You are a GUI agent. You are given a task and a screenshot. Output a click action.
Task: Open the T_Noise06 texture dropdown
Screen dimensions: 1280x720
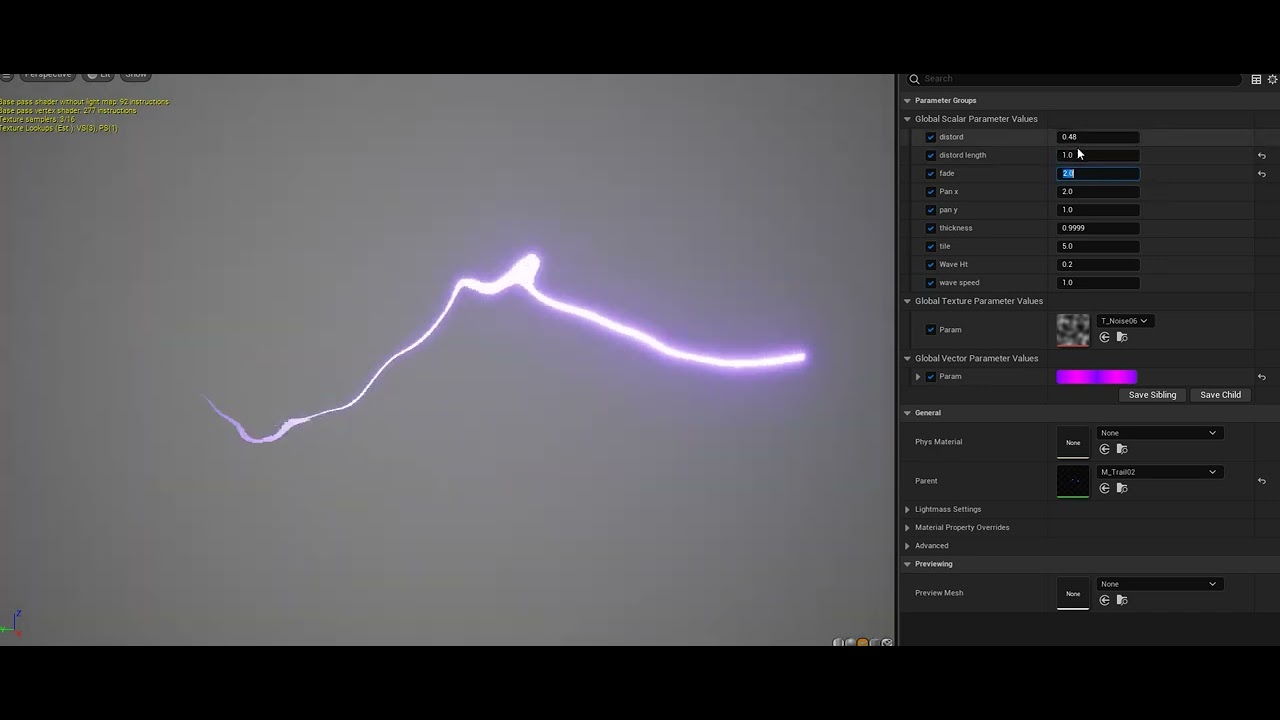pos(1124,321)
